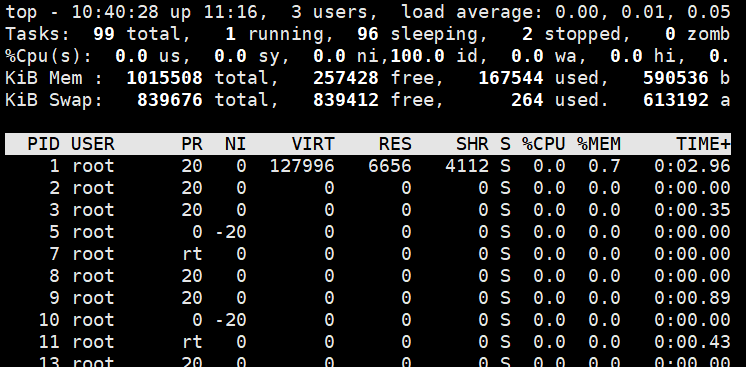Screen dimensions: 746x367
Task: Click the swap free value 839412
Action: [x=346, y=99]
